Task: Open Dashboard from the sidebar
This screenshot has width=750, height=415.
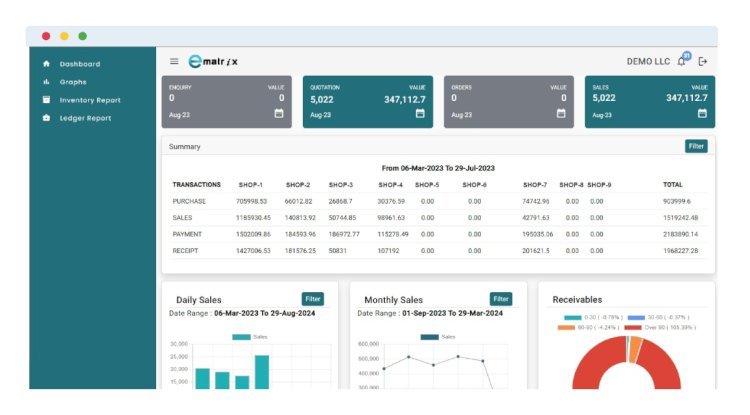Action: 80,64
